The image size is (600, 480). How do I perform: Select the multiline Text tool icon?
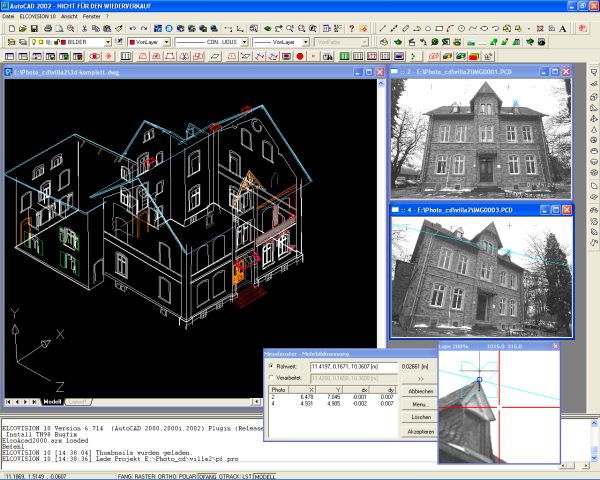(x=562, y=28)
